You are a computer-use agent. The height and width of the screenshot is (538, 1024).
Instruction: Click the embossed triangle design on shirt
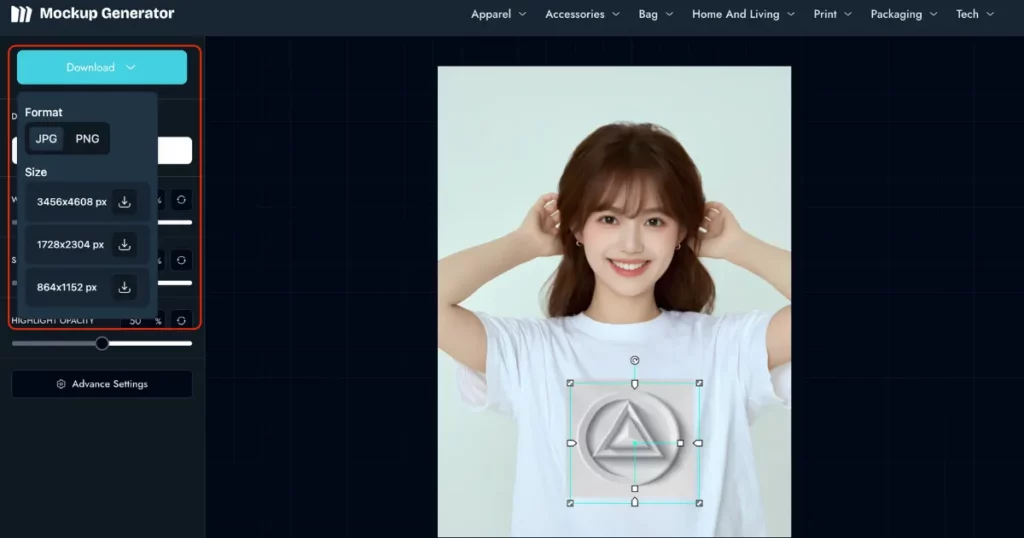click(x=634, y=442)
